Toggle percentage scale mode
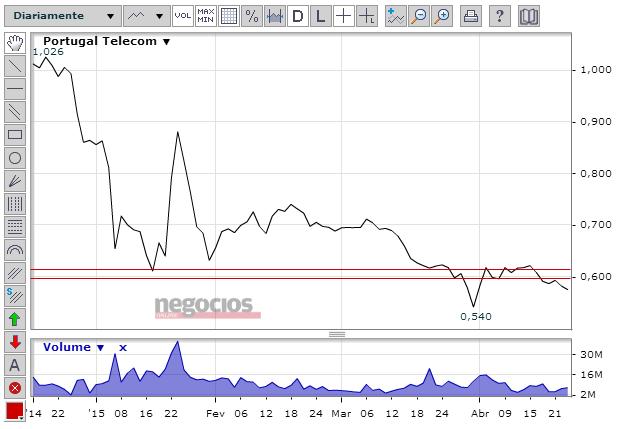Viewport: 640px width, 429px height. pyautogui.click(x=252, y=16)
